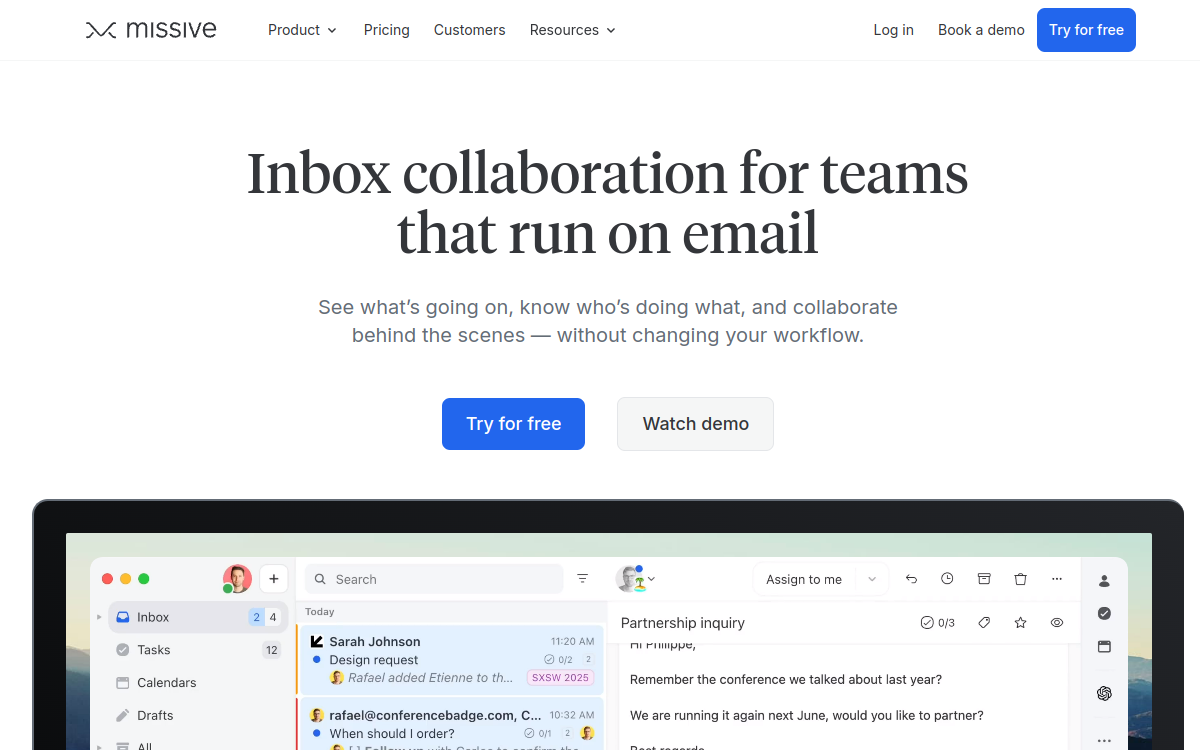Click the Log in link

pyautogui.click(x=893, y=30)
